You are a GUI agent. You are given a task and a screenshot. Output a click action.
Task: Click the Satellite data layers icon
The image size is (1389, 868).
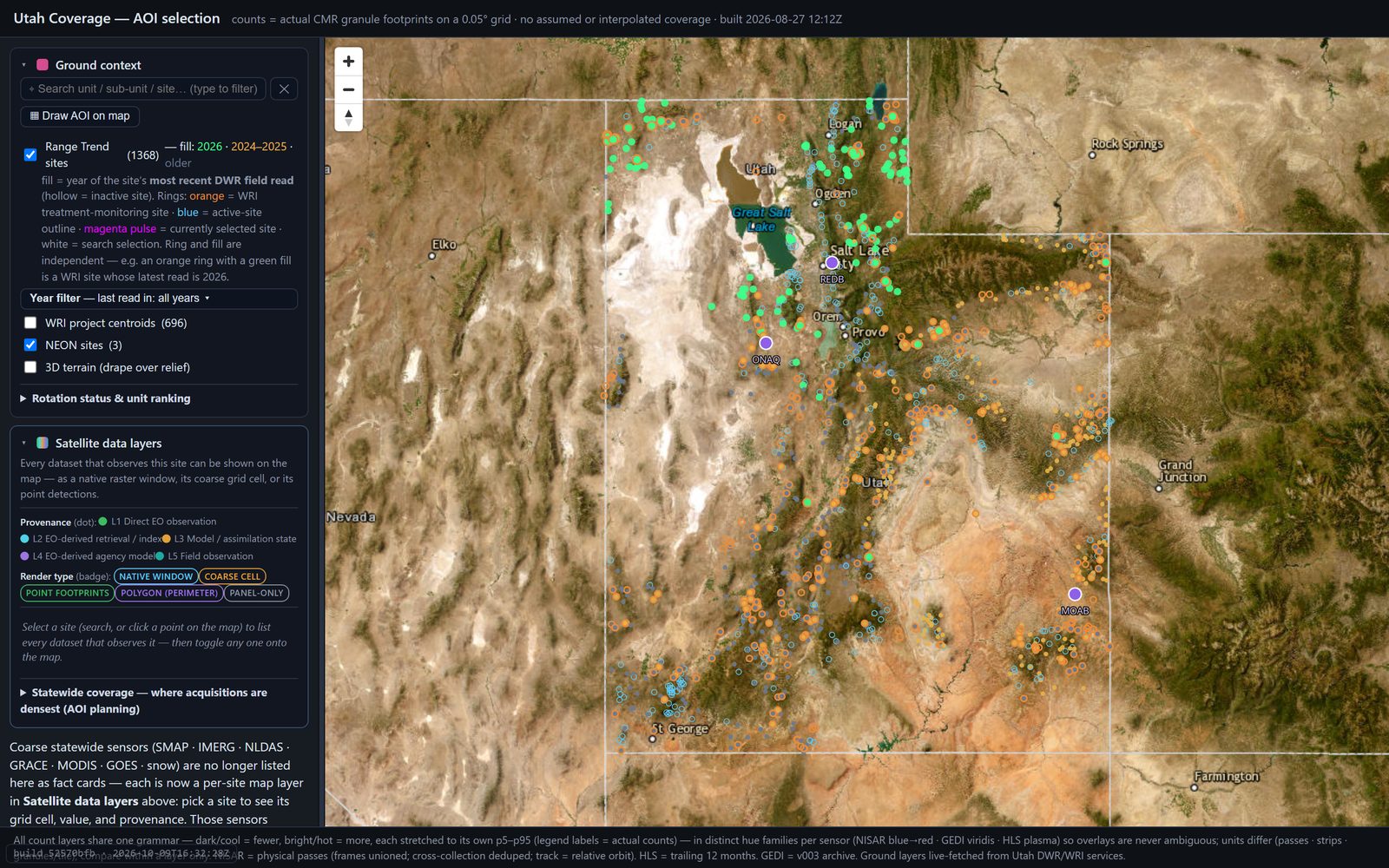click(x=42, y=443)
